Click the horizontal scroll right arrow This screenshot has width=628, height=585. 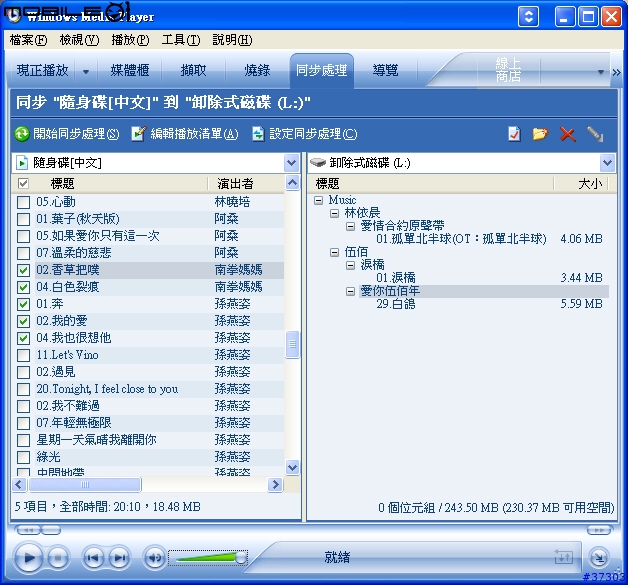(x=275, y=485)
